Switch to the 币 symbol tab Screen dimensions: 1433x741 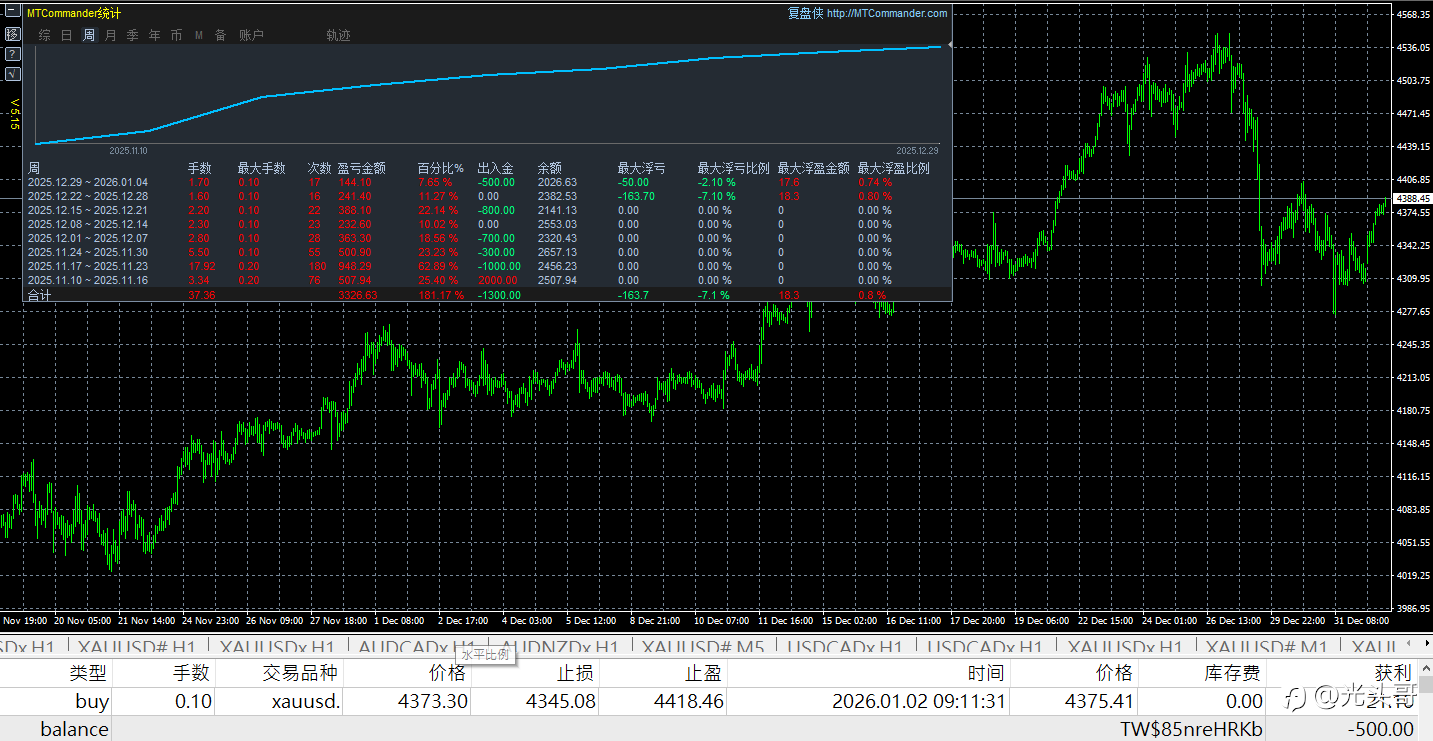click(176, 36)
